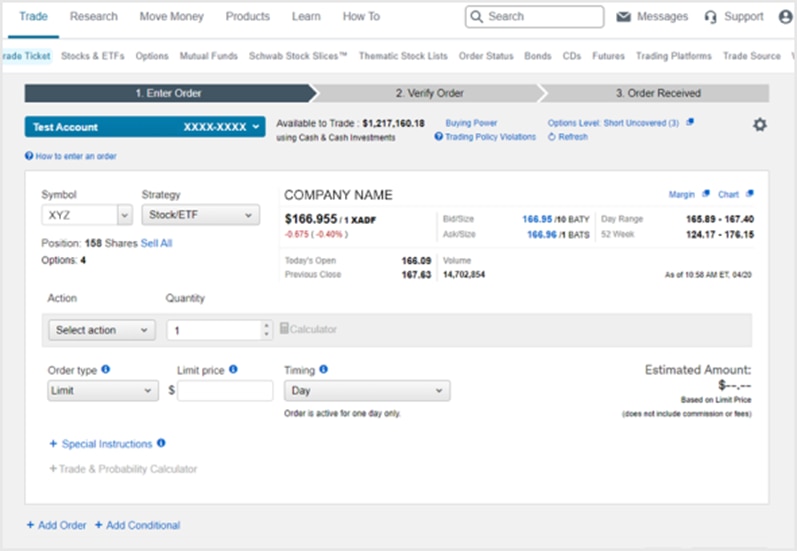Switch to the Order Status tab
Image resolution: width=797 pixels, height=551 pixels.
point(485,56)
